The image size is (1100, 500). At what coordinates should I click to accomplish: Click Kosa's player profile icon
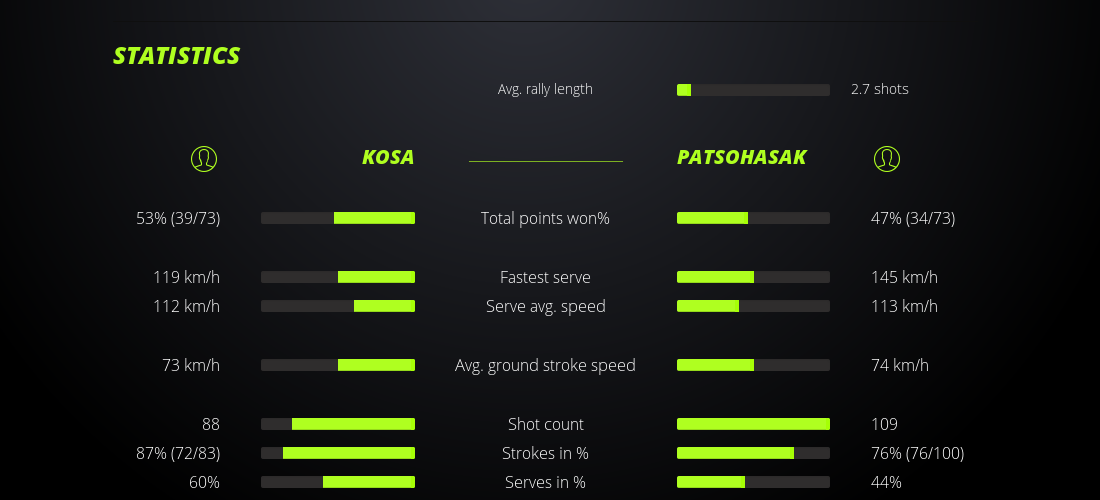(x=203, y=158)
